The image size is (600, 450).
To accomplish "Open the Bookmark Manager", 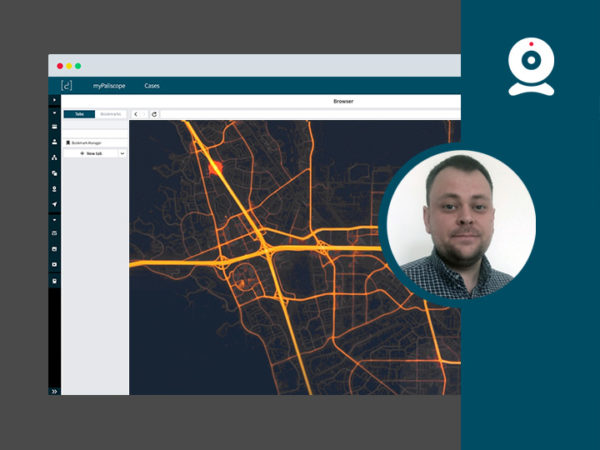I will pos(88,143).
